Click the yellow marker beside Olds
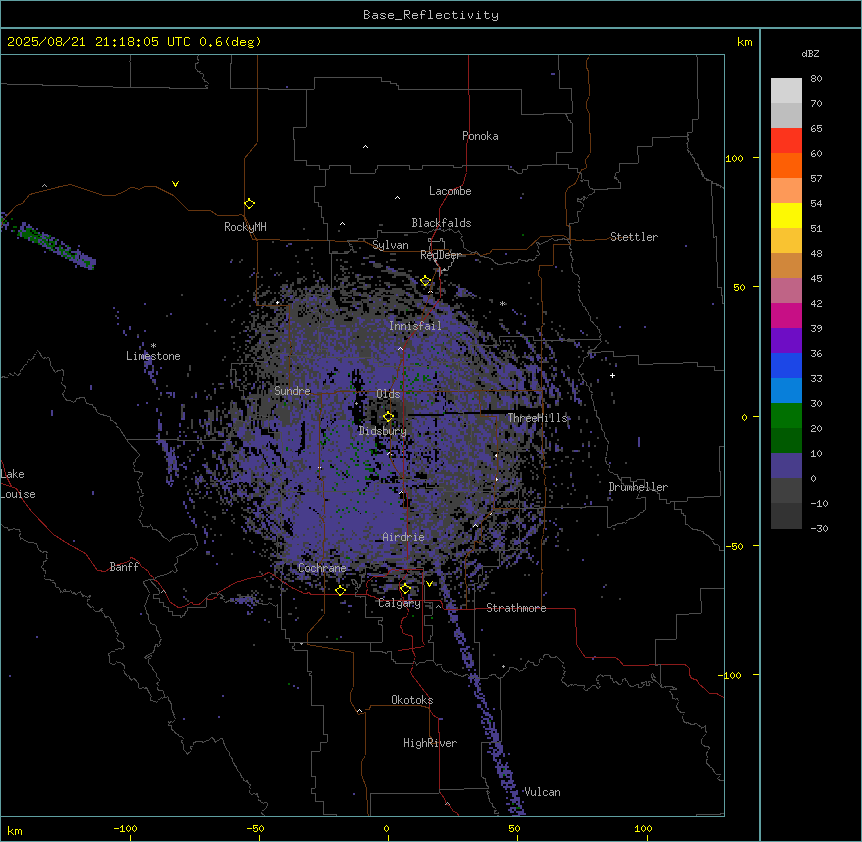 click(388, 416)
